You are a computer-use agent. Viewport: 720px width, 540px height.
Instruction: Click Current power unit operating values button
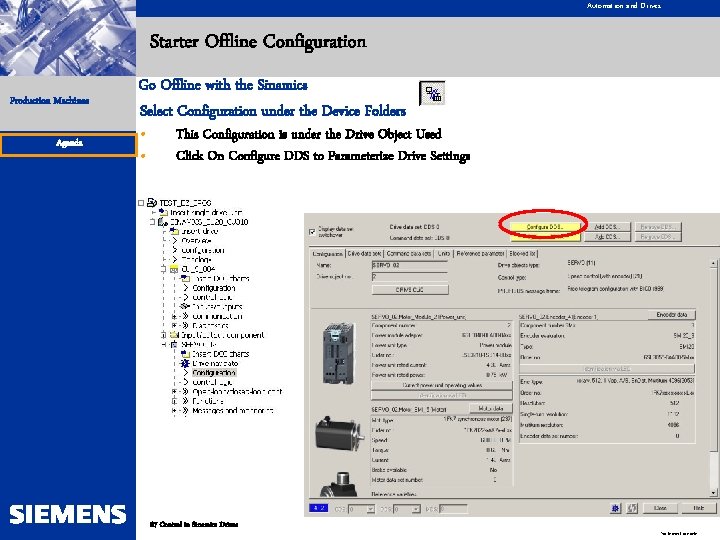point(442,385)
